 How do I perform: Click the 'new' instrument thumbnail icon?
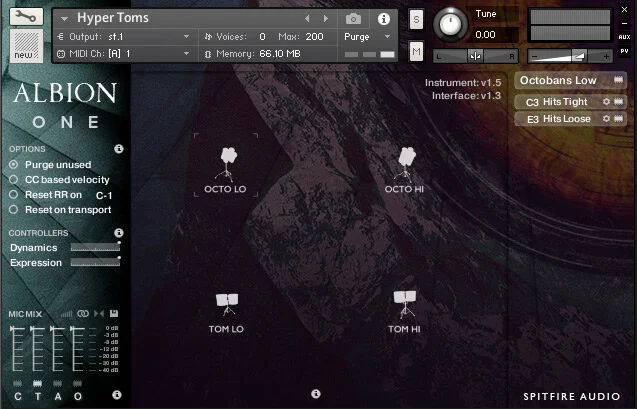click(x=26, y=46)
